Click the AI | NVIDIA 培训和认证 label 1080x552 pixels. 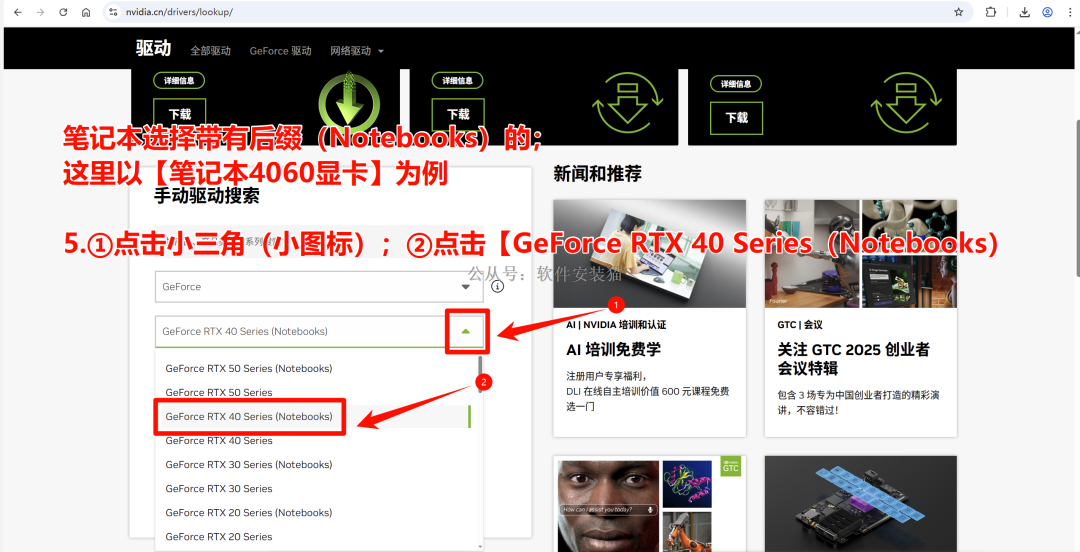coord(616,325)
